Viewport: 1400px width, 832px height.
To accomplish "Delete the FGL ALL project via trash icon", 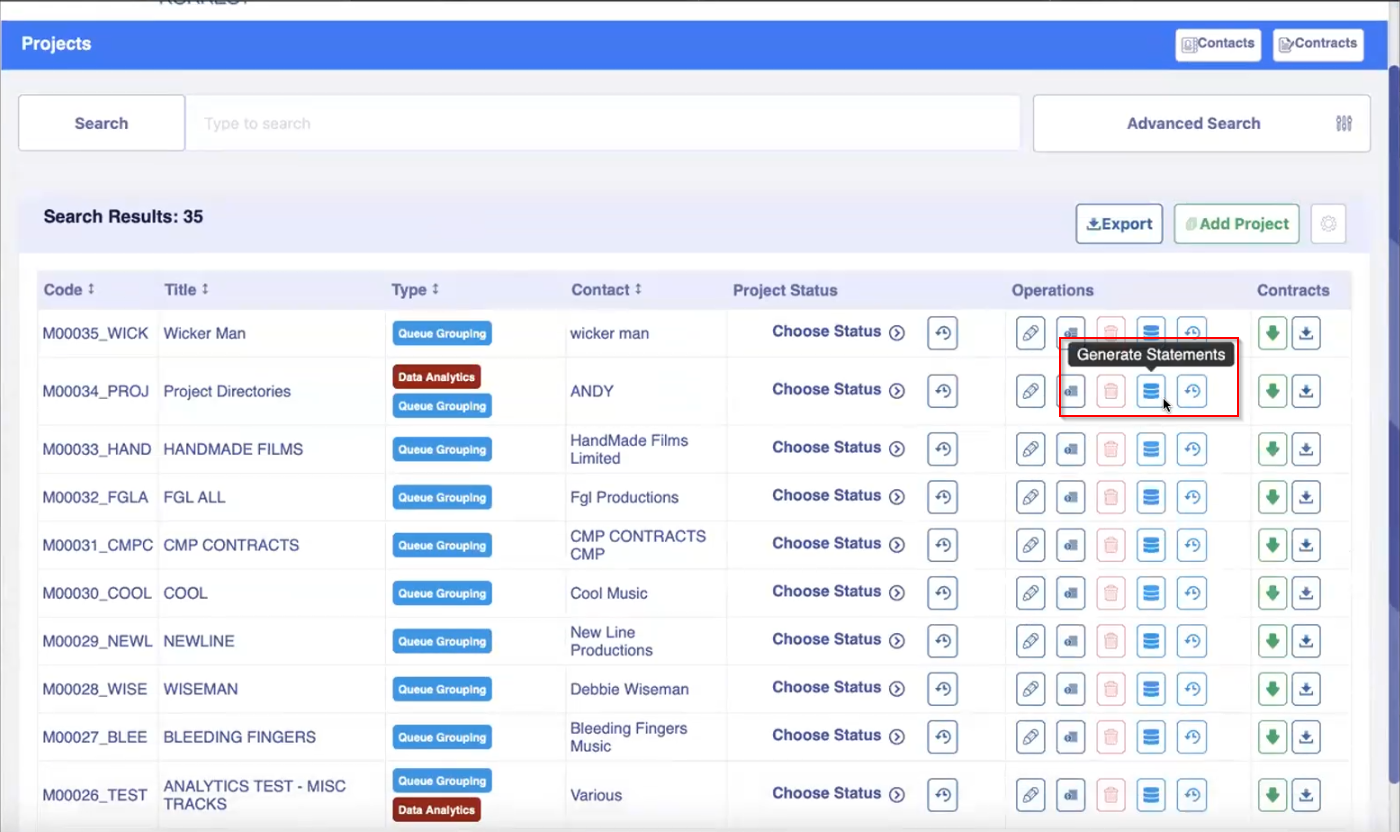I will point(1110,497).
